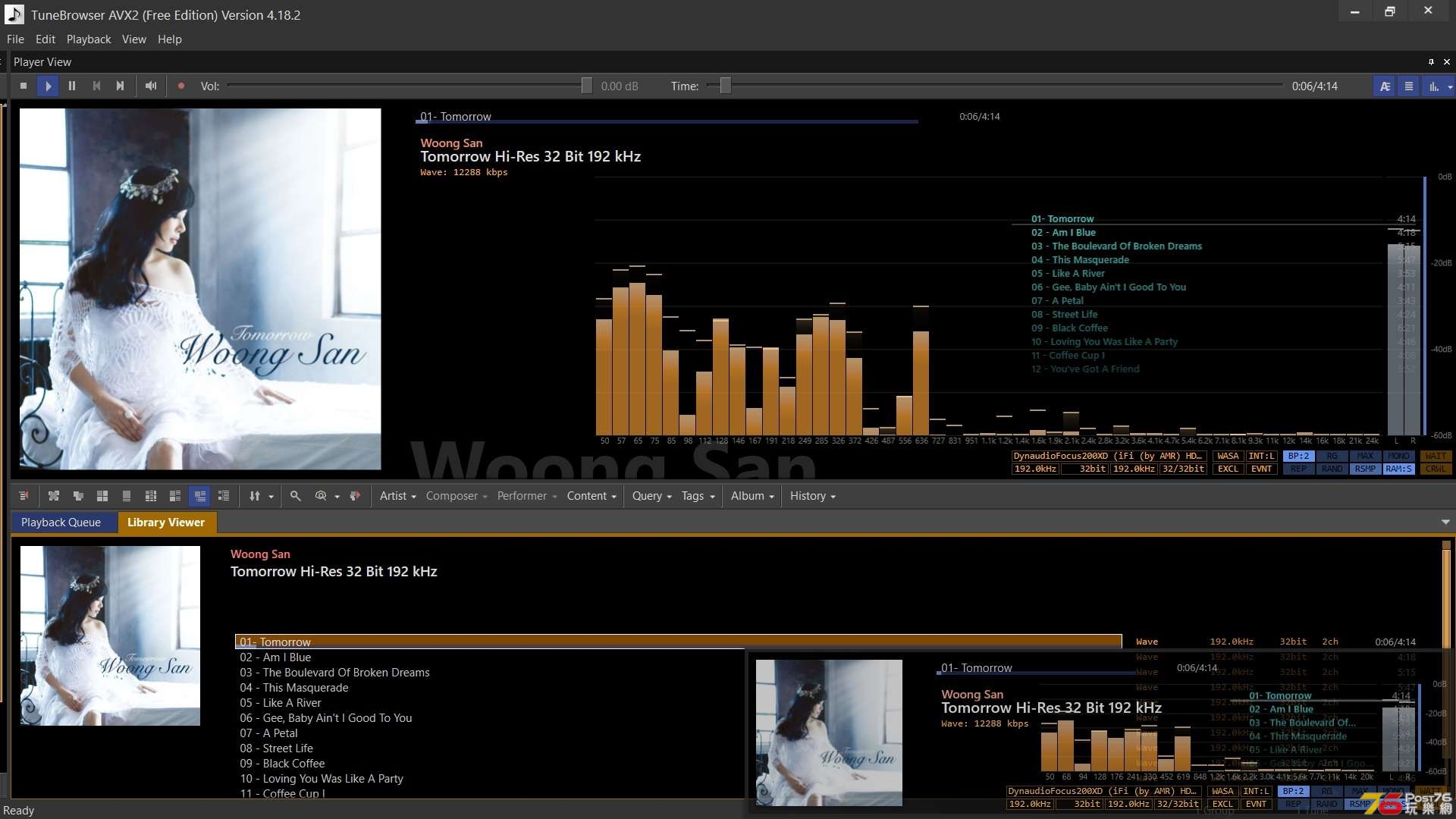Mute audio with the speaker icon

pos(151,86)
